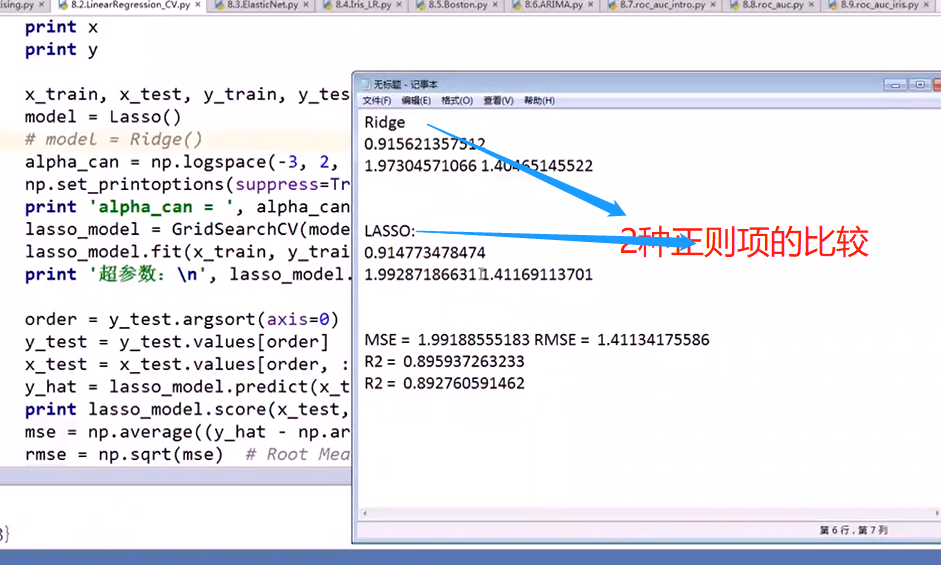Viewport: 941px width, 565px height.
Task: Click the 'print y' code line
Action: pos(61,49)
